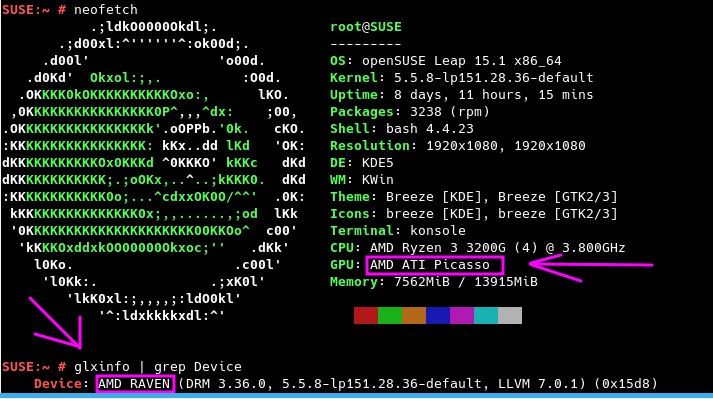Click the dashed separator under root@SUSE
The width and height of the screenshot is (713, 399).
[366, 44]
